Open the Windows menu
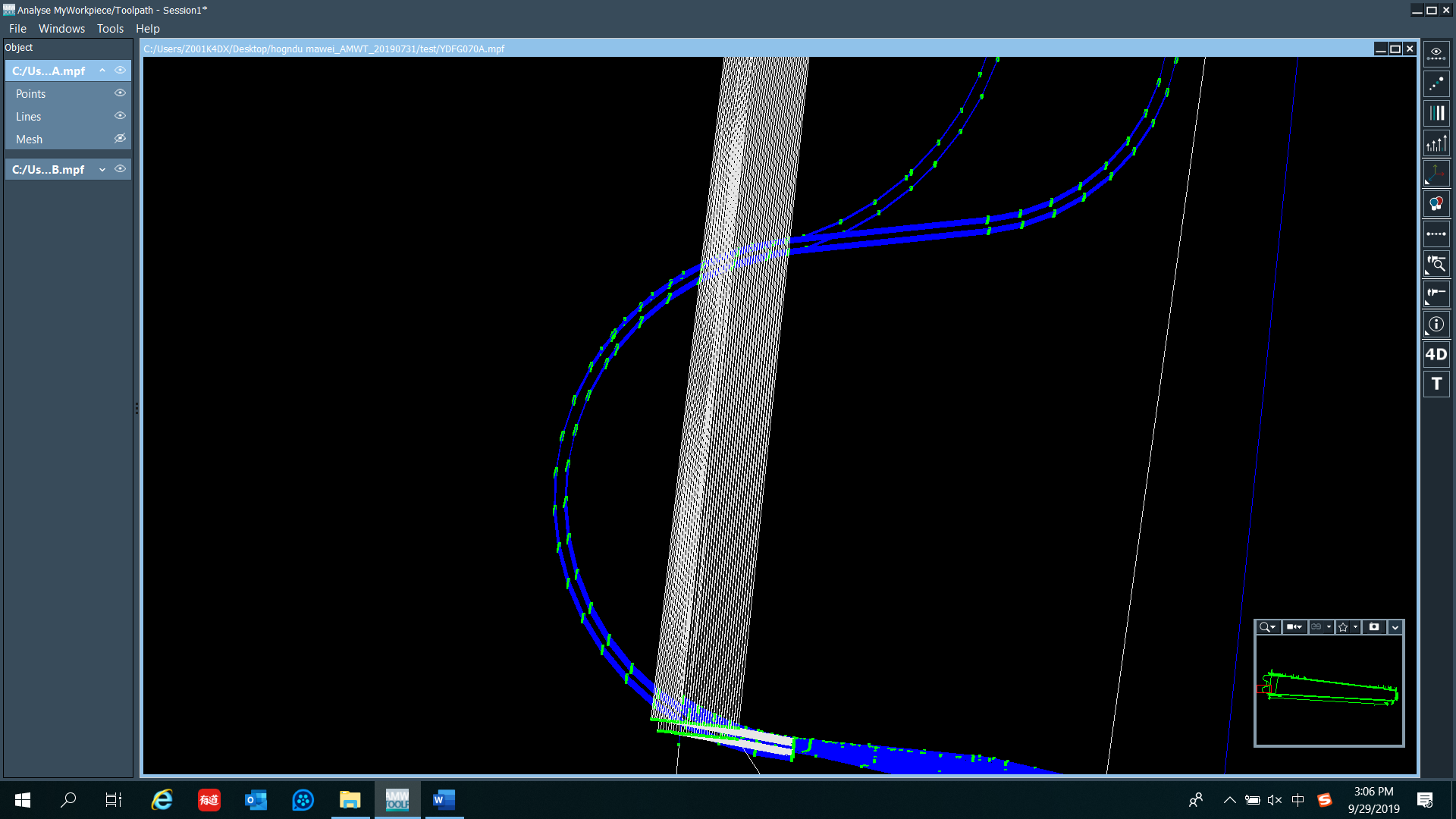The width and height of the screenshot is (1456, 819). click(61, 29)
